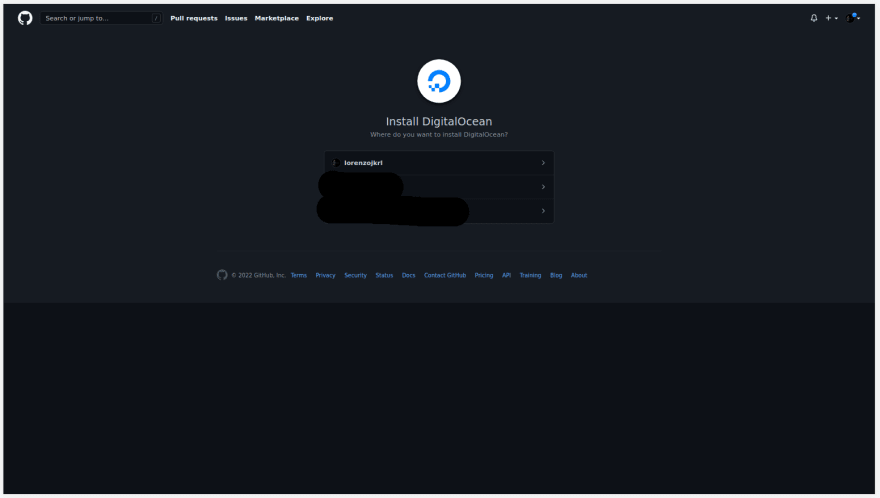The height and width of the screenshot is (498, 880).
Task: Open Pull requests in the top navigation
Action: pyautogui.click(x=194, y=19)
